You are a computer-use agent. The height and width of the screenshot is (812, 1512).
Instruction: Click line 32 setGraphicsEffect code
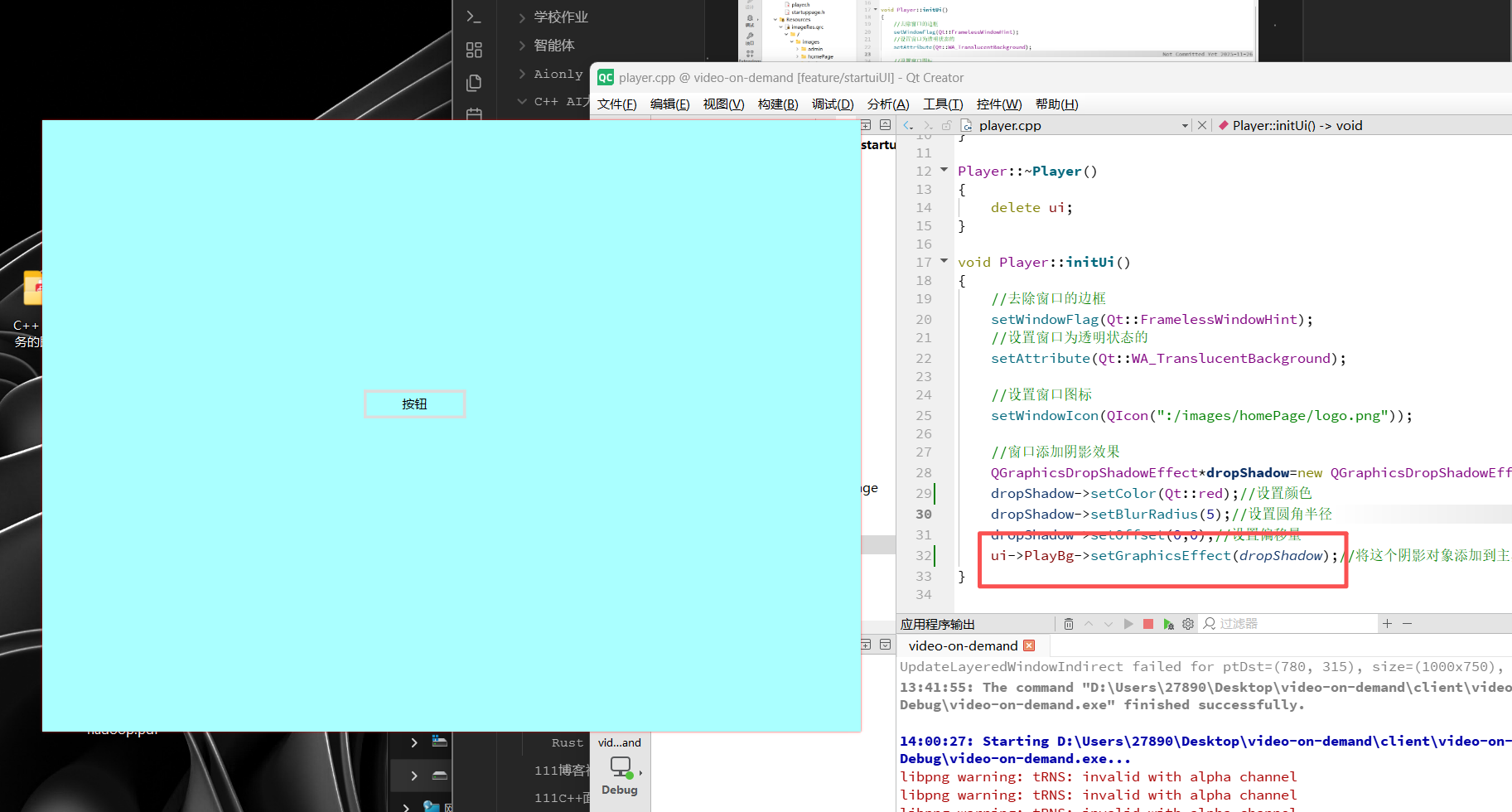click(1164, 555)
